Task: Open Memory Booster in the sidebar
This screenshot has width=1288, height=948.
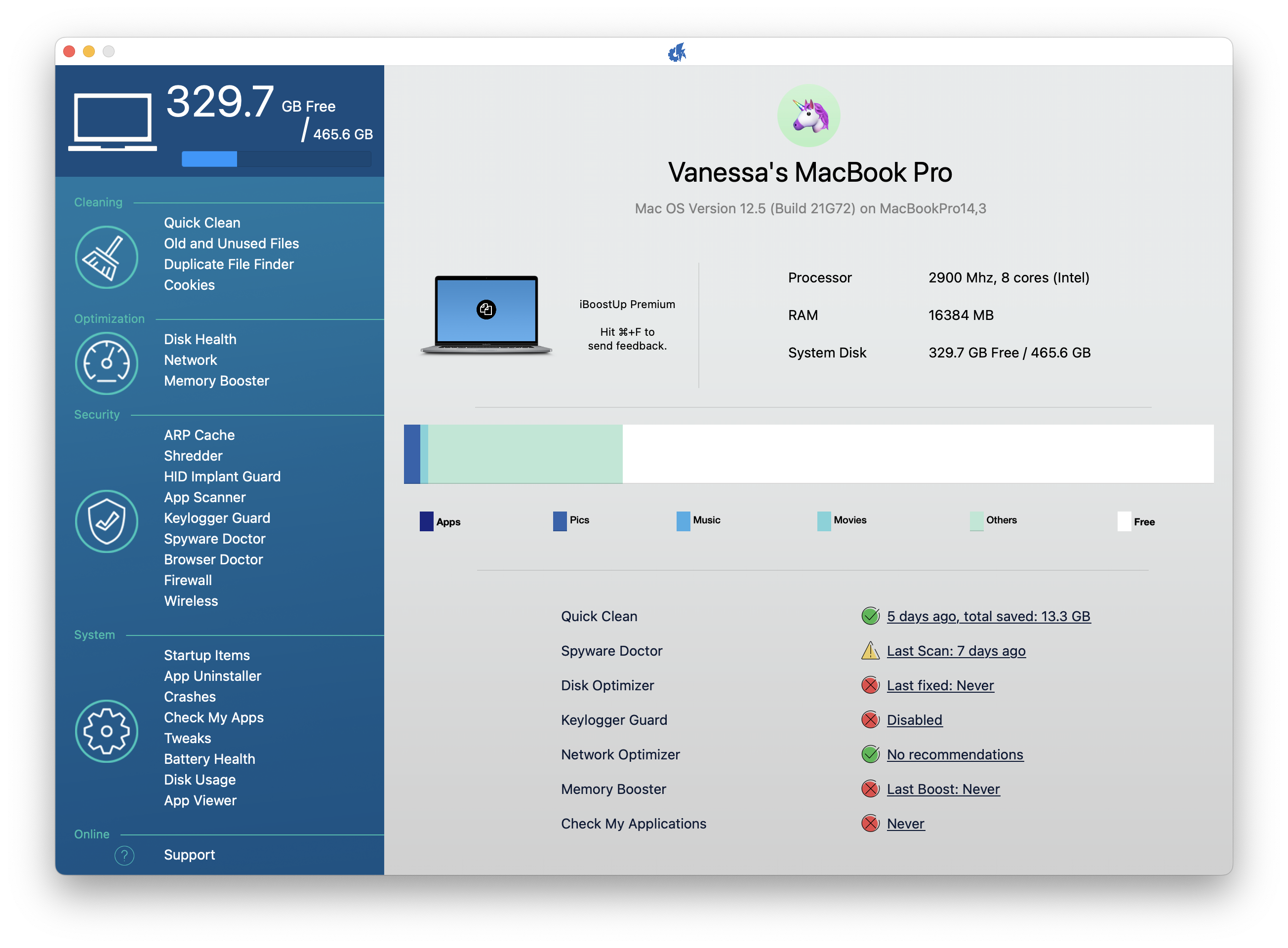Action: click(x=216, y=381)
